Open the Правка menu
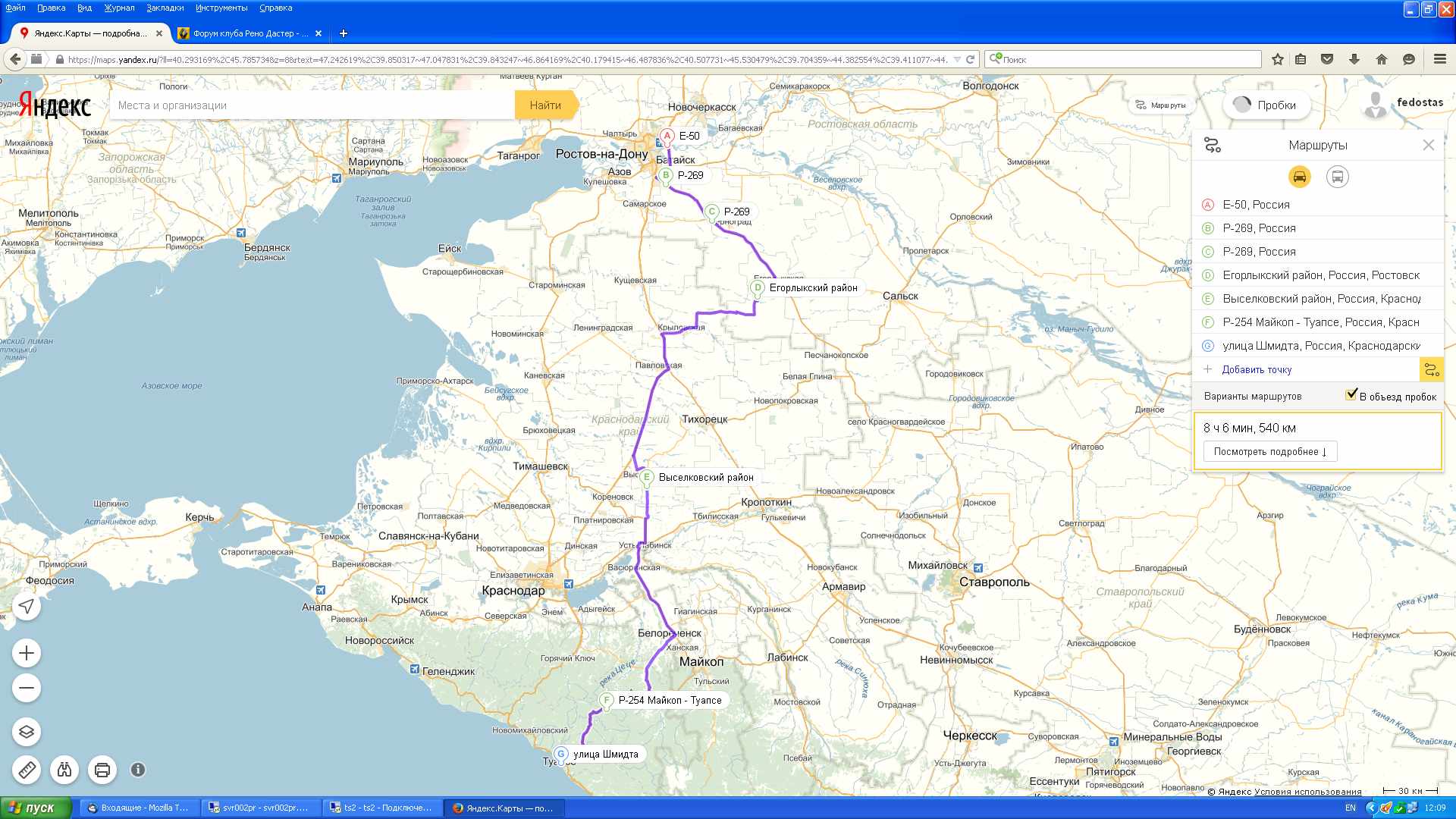The height and width of the screenshot is (819, 1456). pyautogui.click(x=51, y=8)
